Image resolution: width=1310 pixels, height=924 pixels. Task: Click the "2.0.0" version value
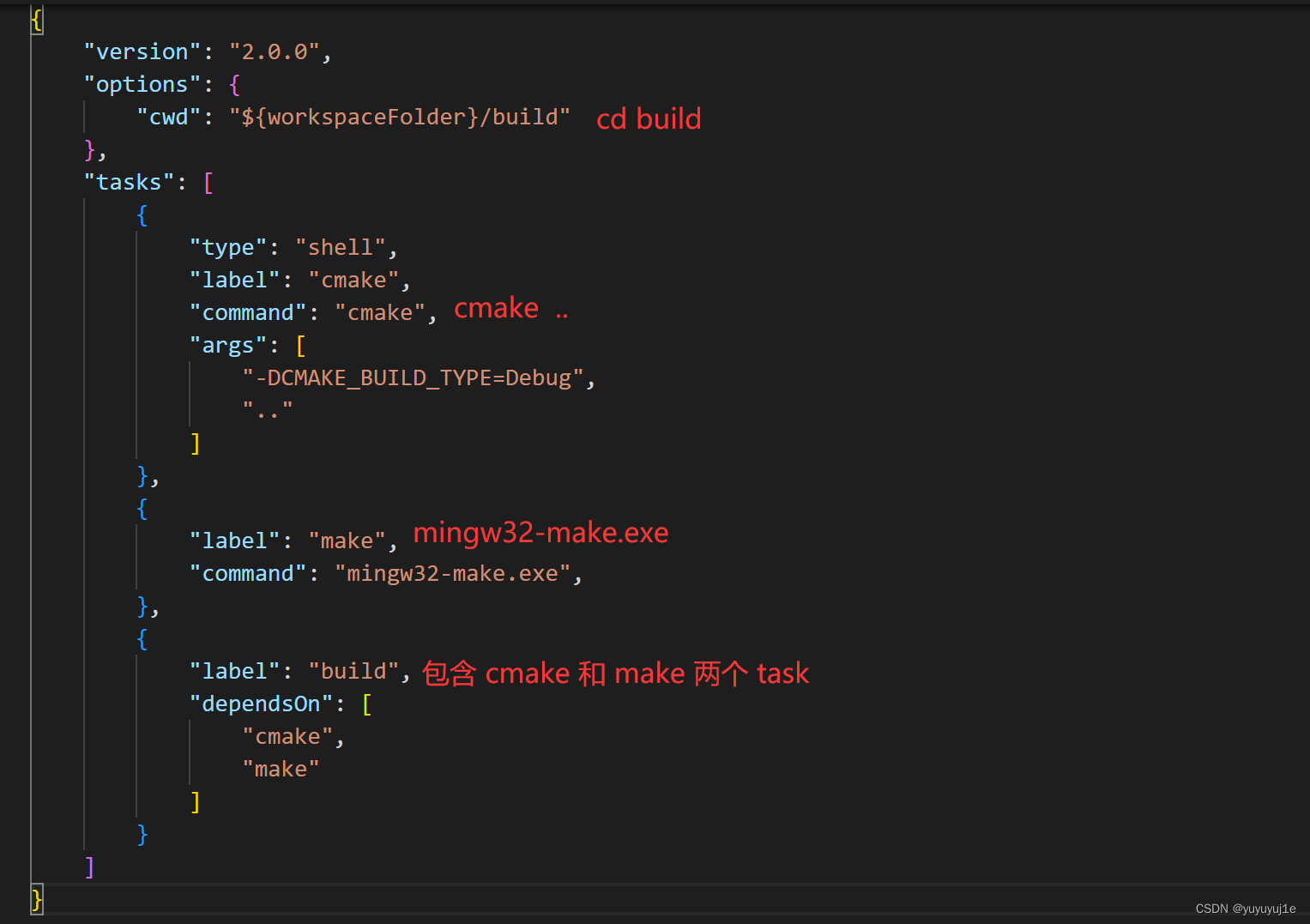(x=275, y=51)
